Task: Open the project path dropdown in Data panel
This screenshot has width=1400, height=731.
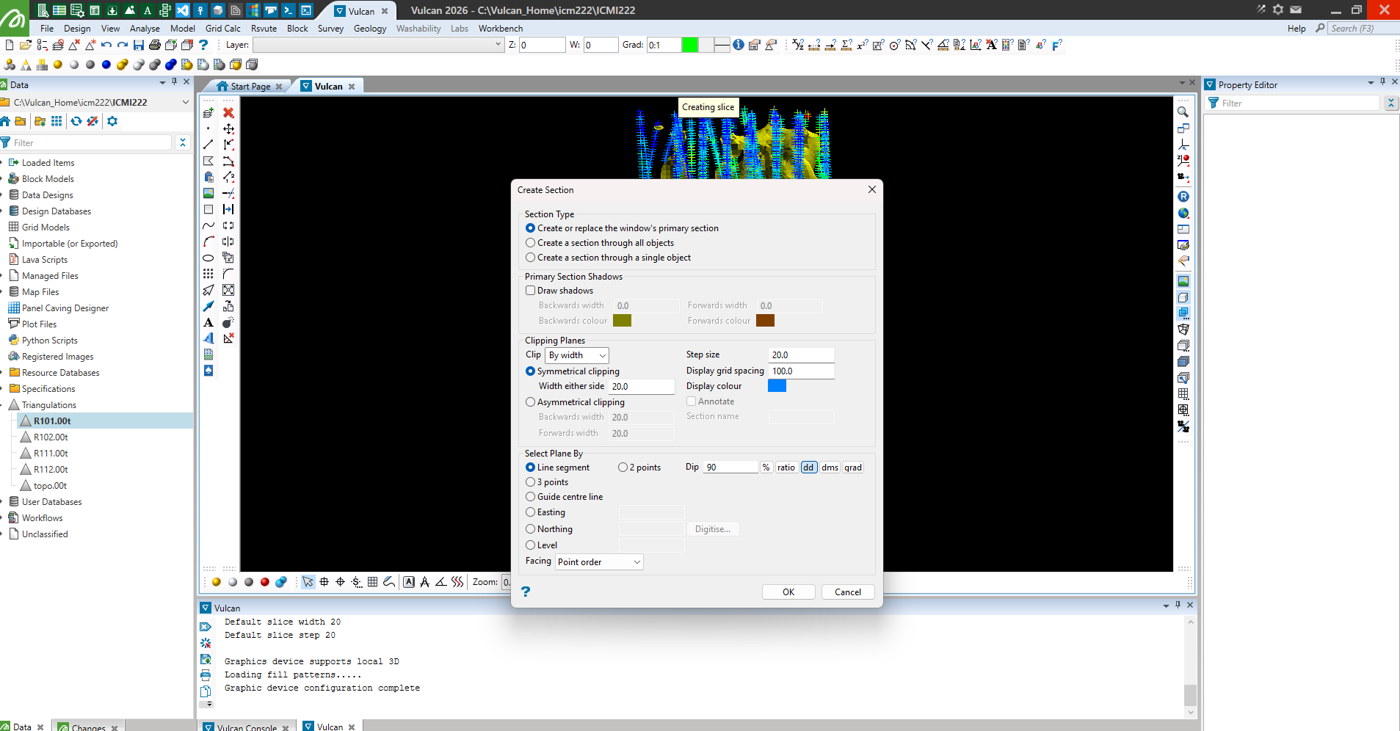Action: (185, 102)
